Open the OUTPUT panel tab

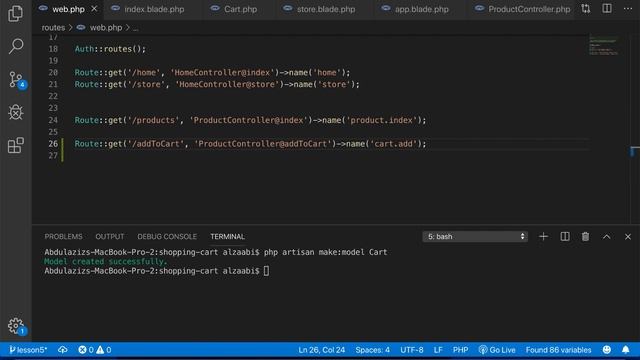[109, 237]
